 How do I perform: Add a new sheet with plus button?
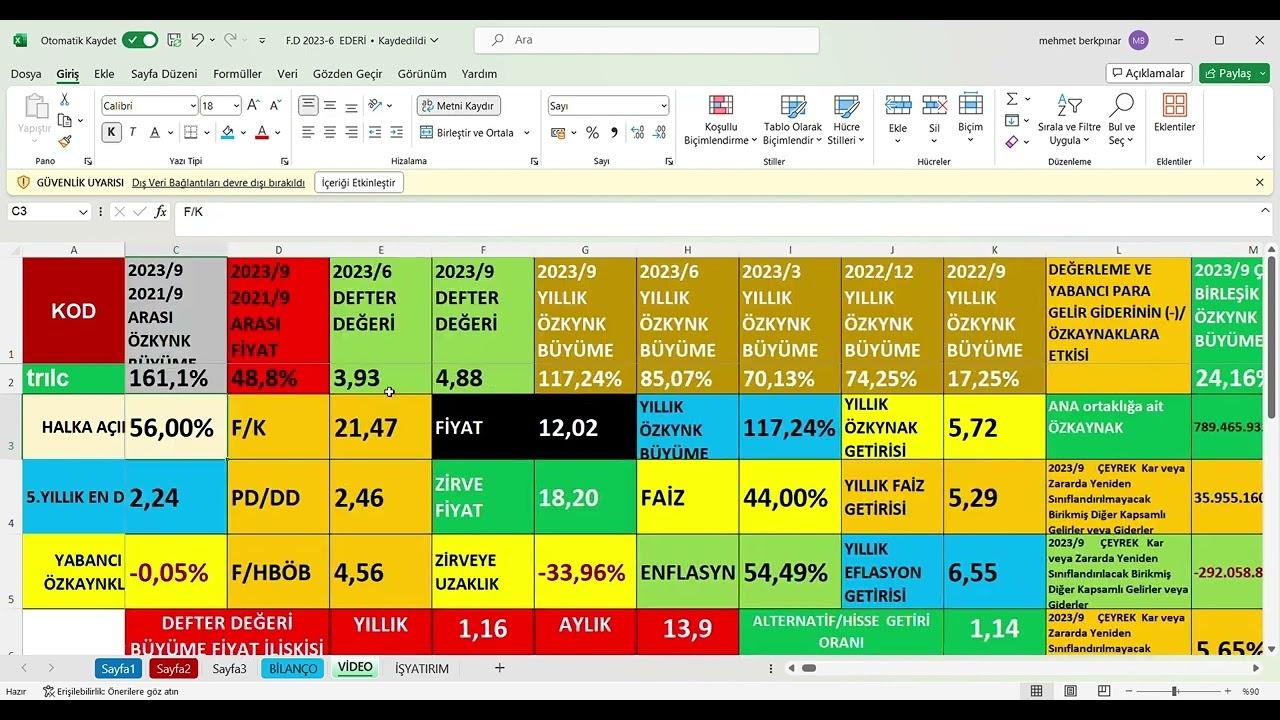click(499, 668)
